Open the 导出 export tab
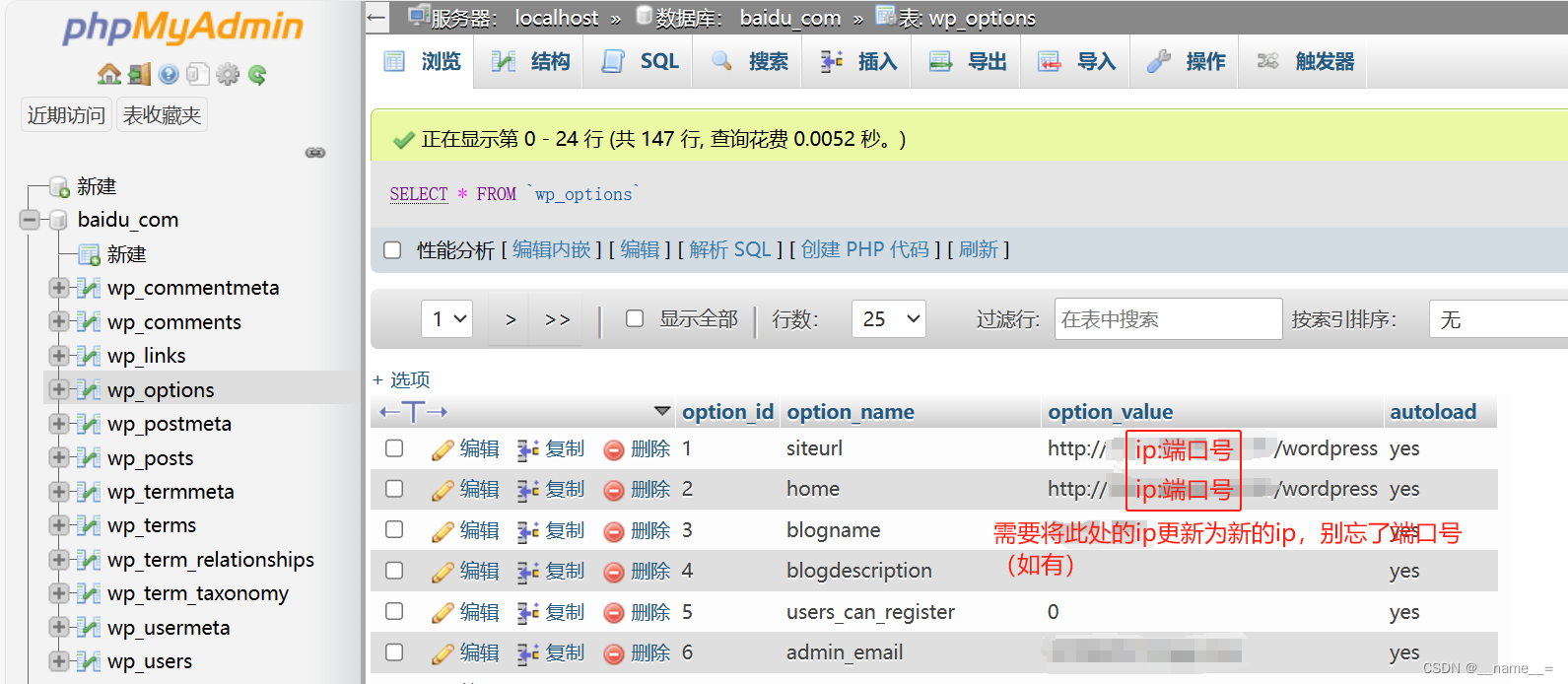 [968, 61]
